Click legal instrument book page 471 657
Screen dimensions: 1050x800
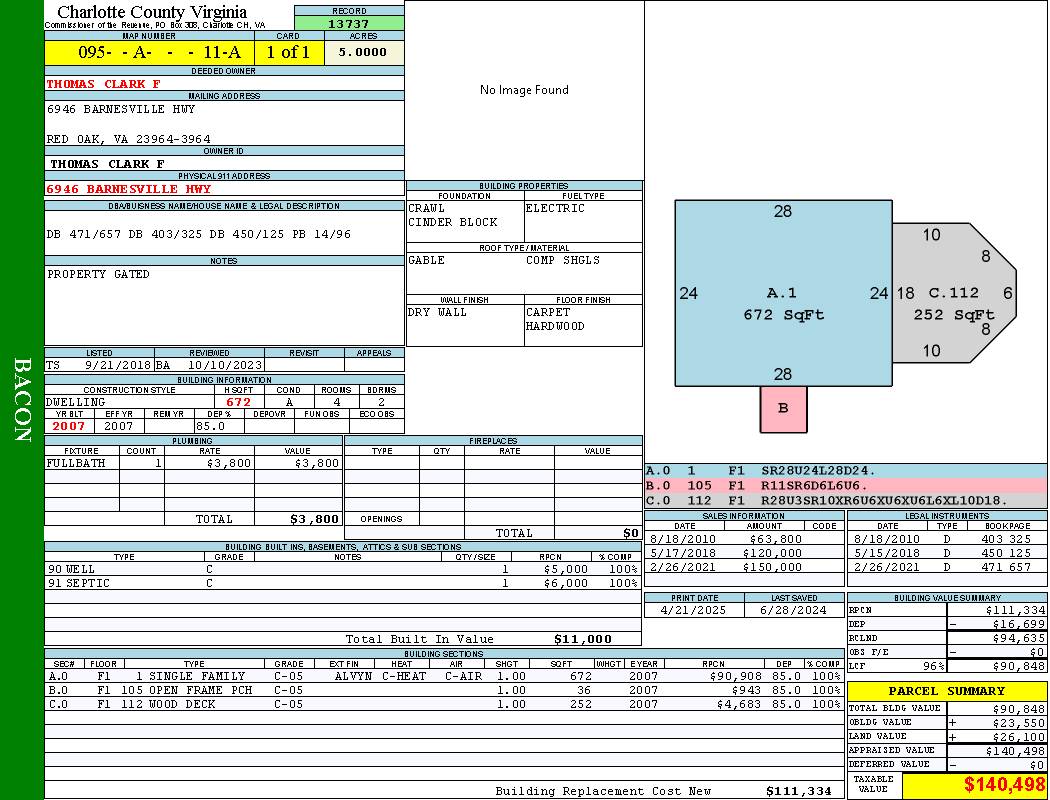1007,567
